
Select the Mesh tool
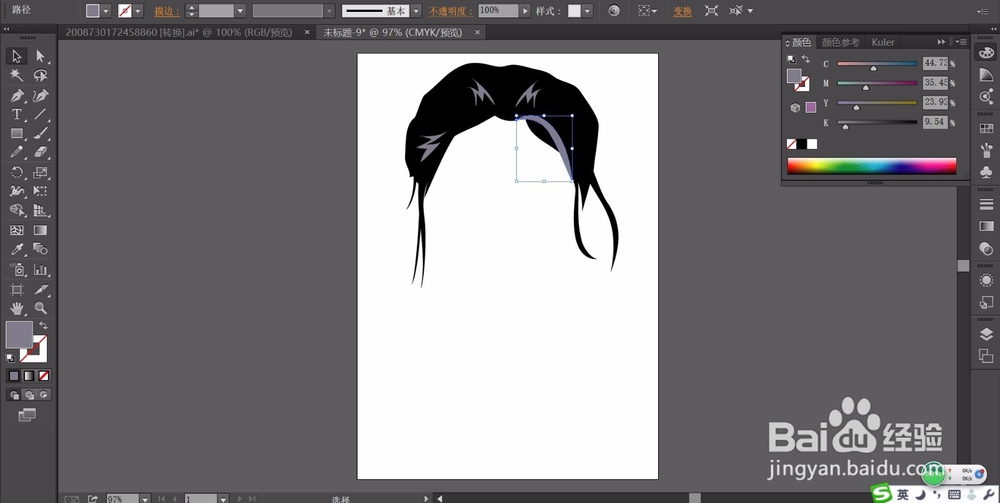point(17,230)
